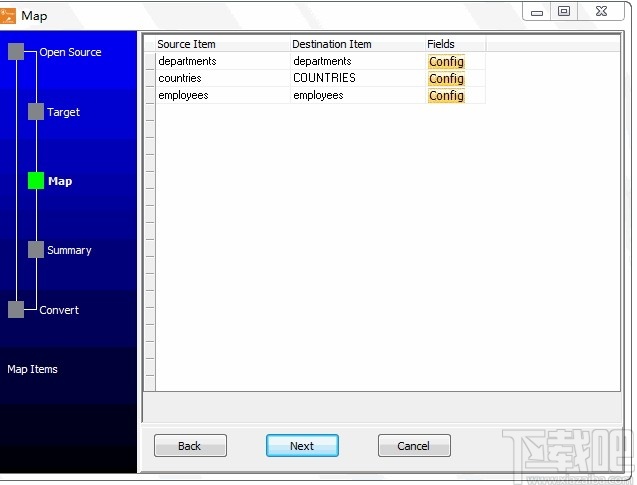
Task: Click the Open Source step square icon
Action: 16,52
